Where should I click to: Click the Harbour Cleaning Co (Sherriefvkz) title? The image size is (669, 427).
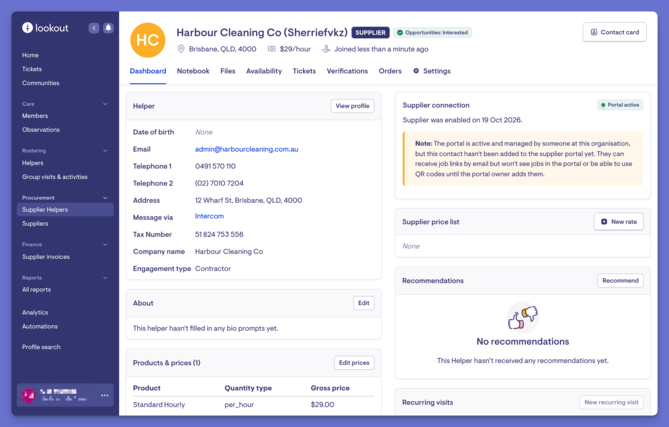click(262, 33)
